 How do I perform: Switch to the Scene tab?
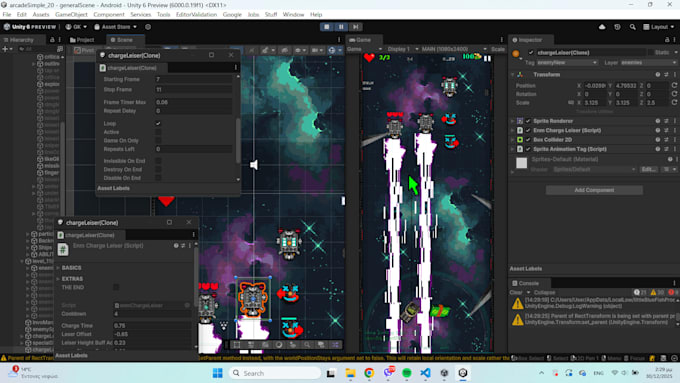click(x=121, y=40)
